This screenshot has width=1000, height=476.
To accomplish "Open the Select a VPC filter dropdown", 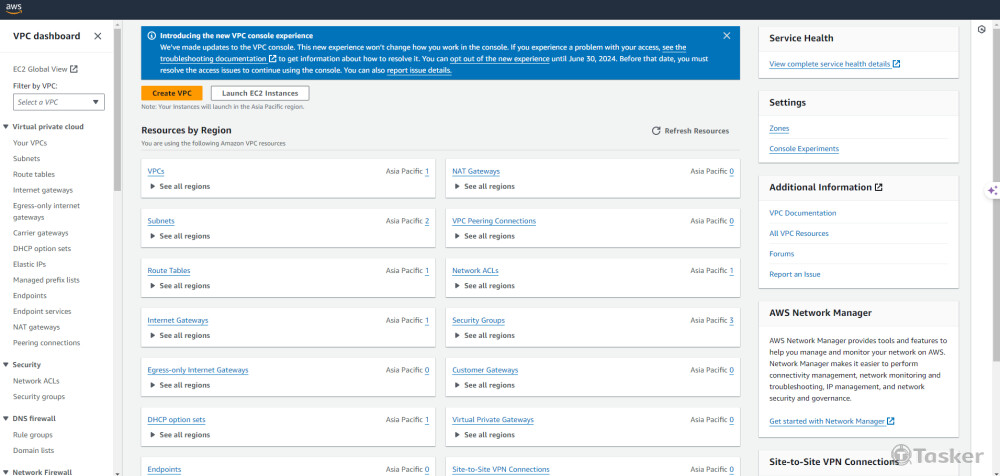I will (59, 102).
